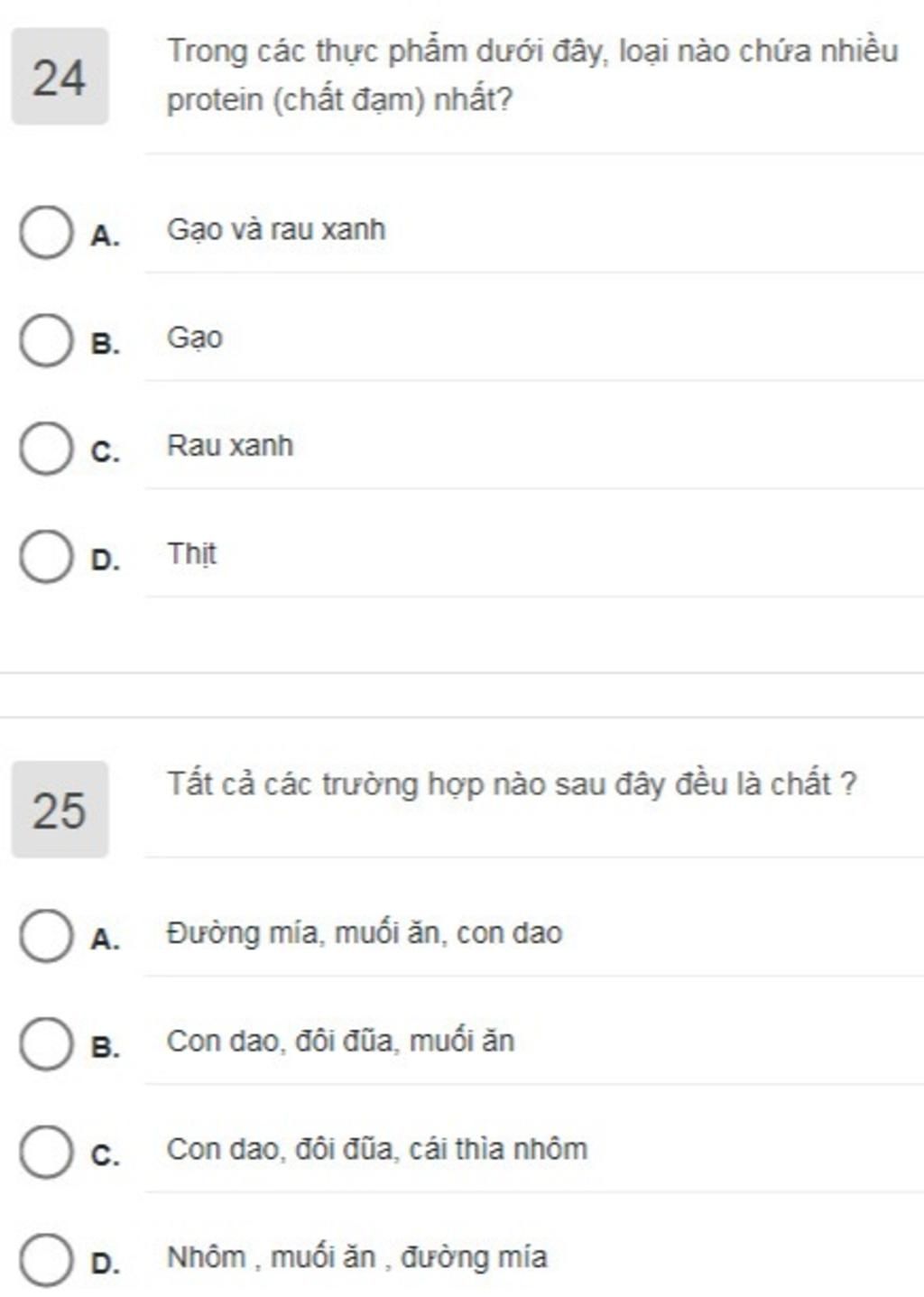Click the answer text Rau xanh
Screen dimensions: 924x1297
tap(230, 446)
